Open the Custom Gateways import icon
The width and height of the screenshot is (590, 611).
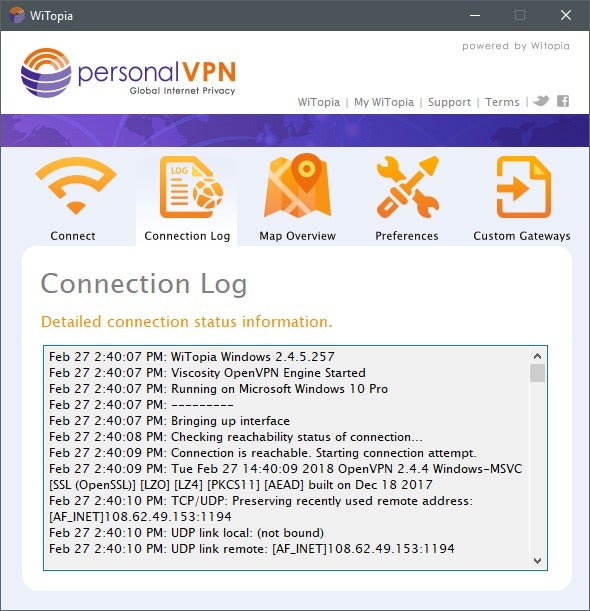tap(523, 187)
